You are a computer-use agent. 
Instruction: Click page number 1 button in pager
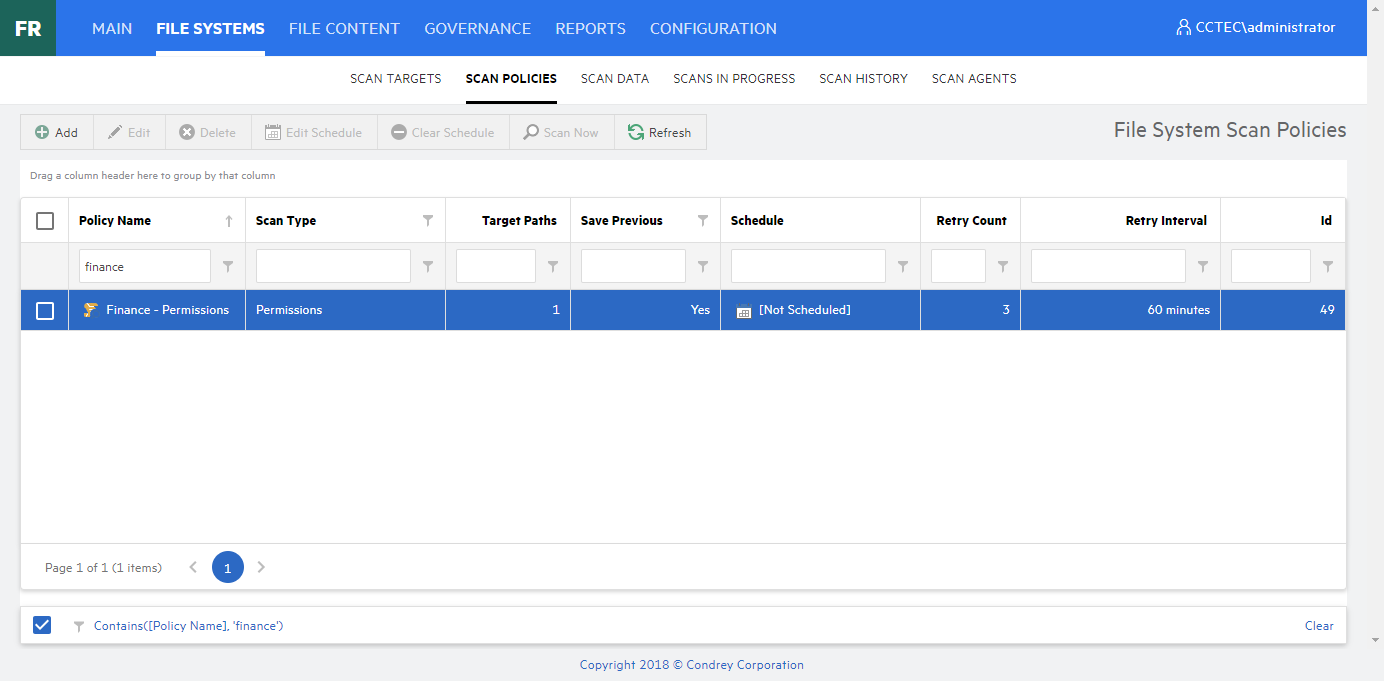pos(227,567)
